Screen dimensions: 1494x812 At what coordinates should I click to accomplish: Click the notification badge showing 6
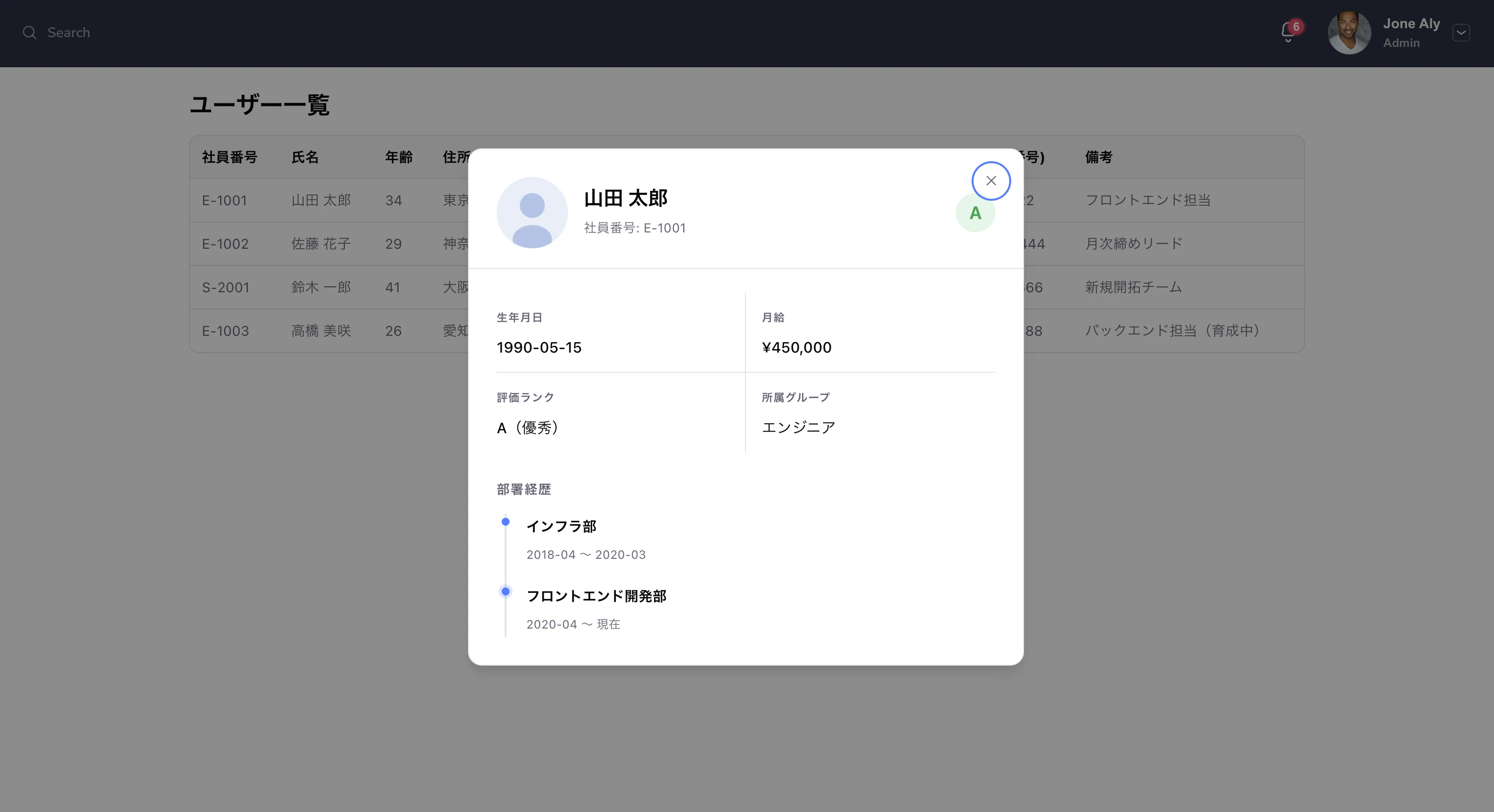point(1296,27)
